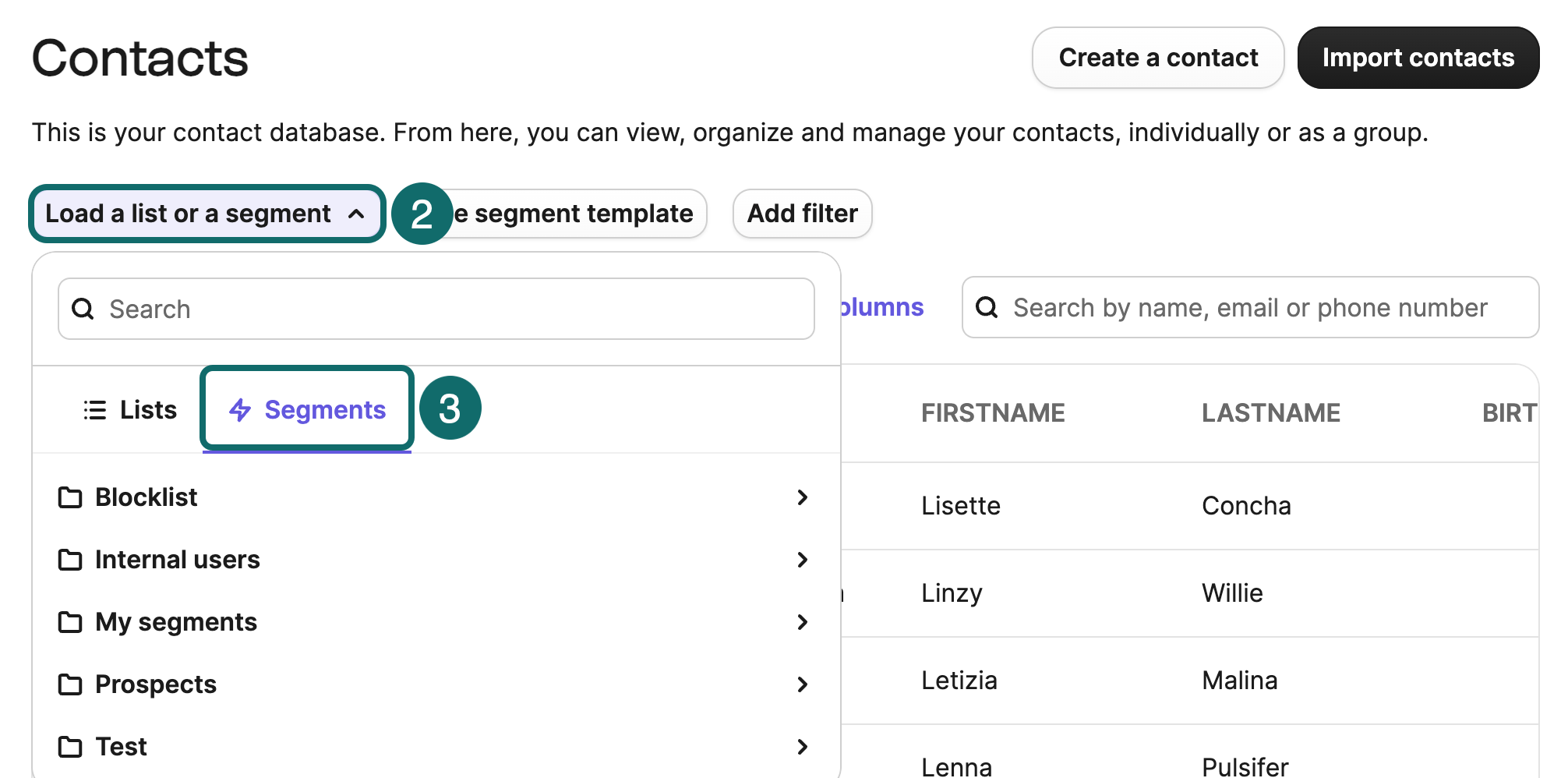The height and width of the screenshot is (778, 1568).
Task: Click the folder icon next to Internal users
Action: pyautogui.click(x=71, y=560)
